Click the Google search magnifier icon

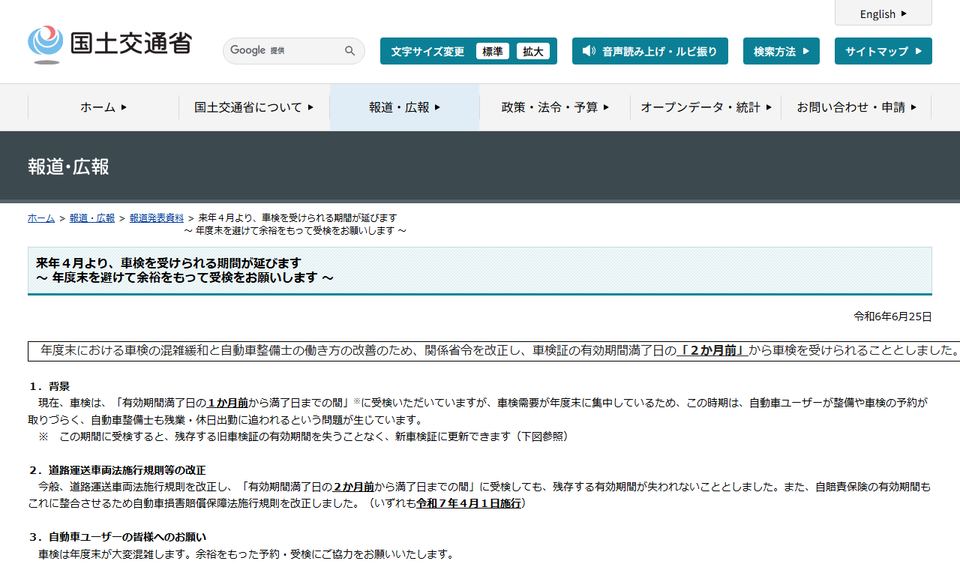point(350,51)
